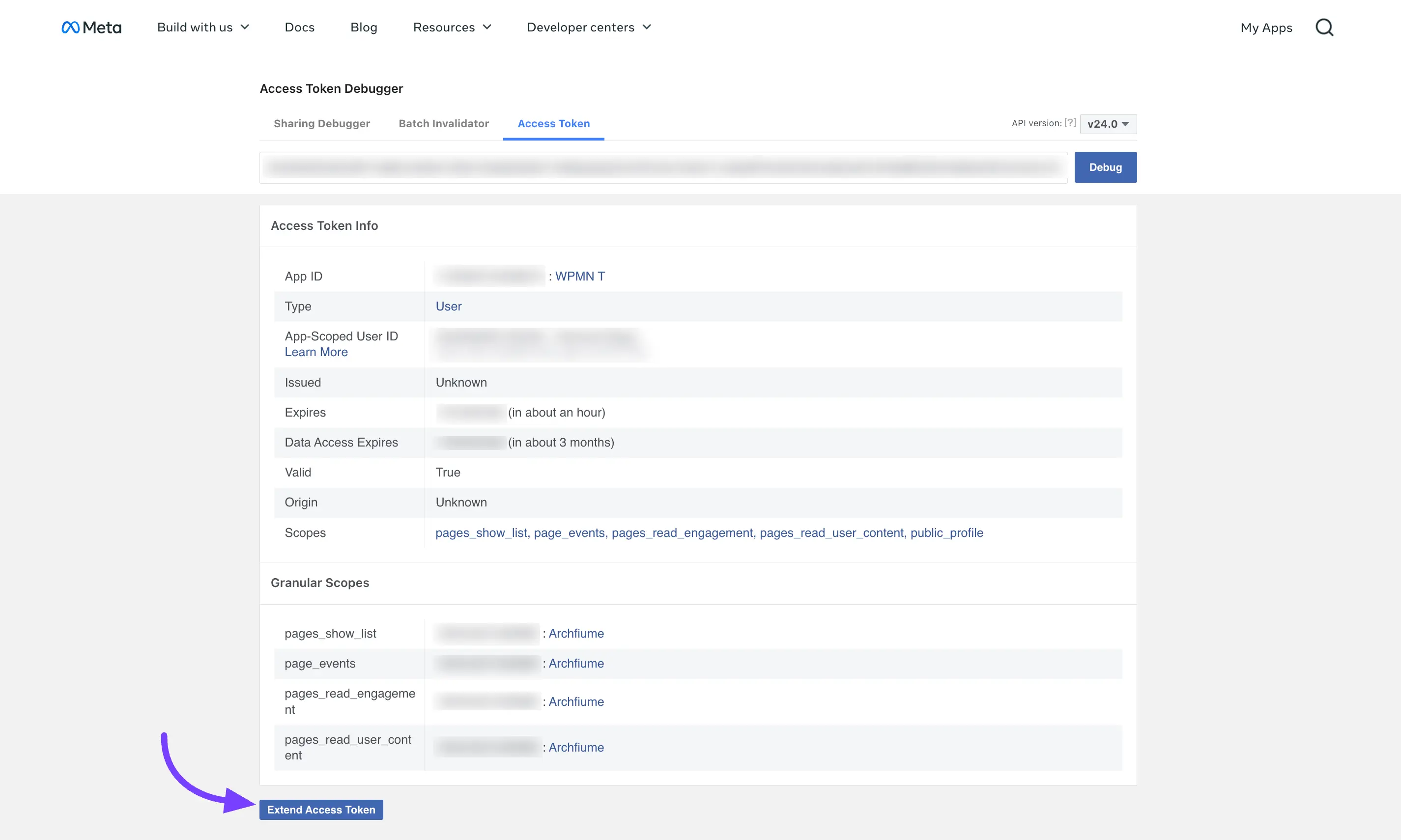Expand the Developer centers dropdown

(588, 27)
